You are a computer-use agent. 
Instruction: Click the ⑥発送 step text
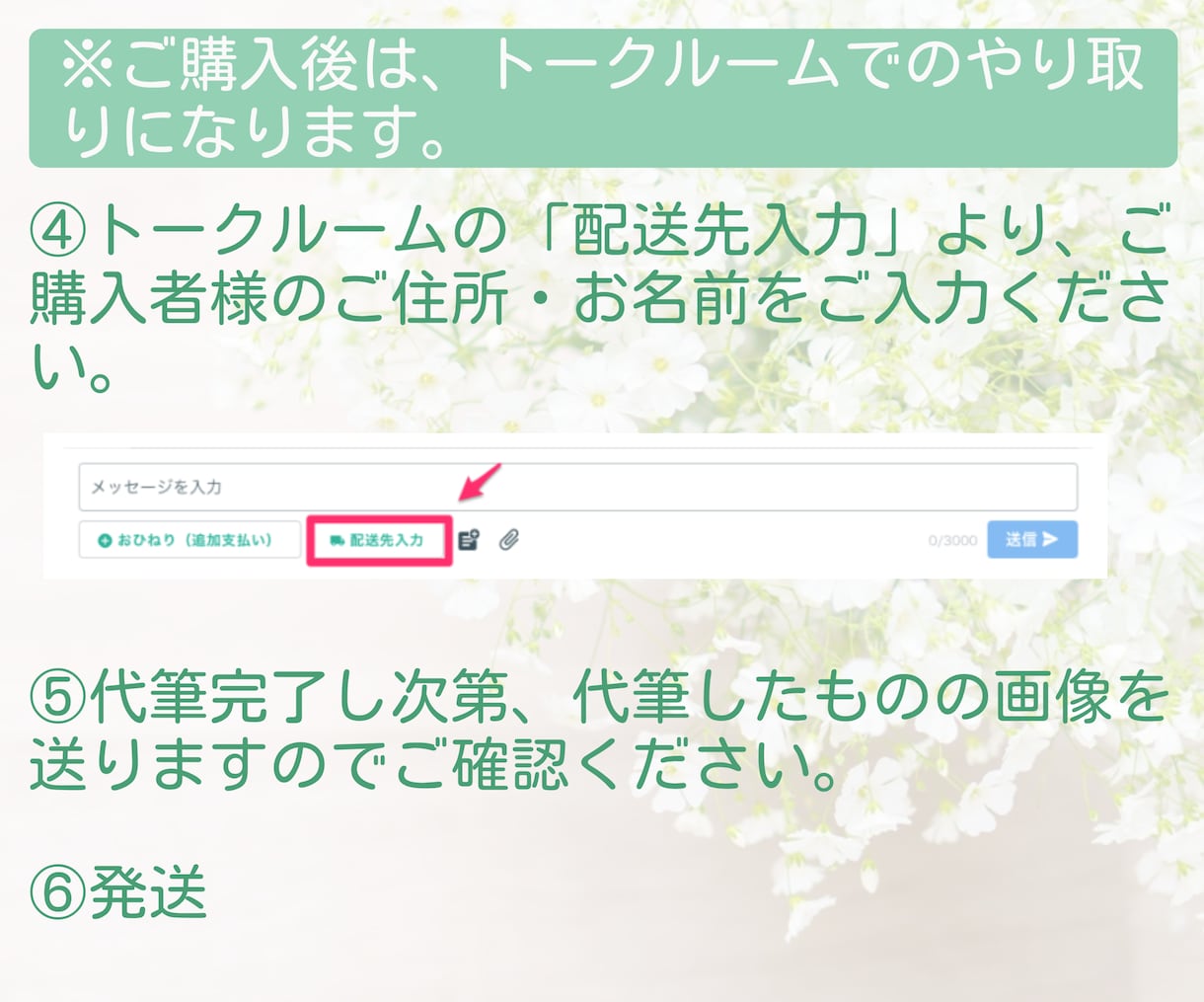click(x=118, y=891)
